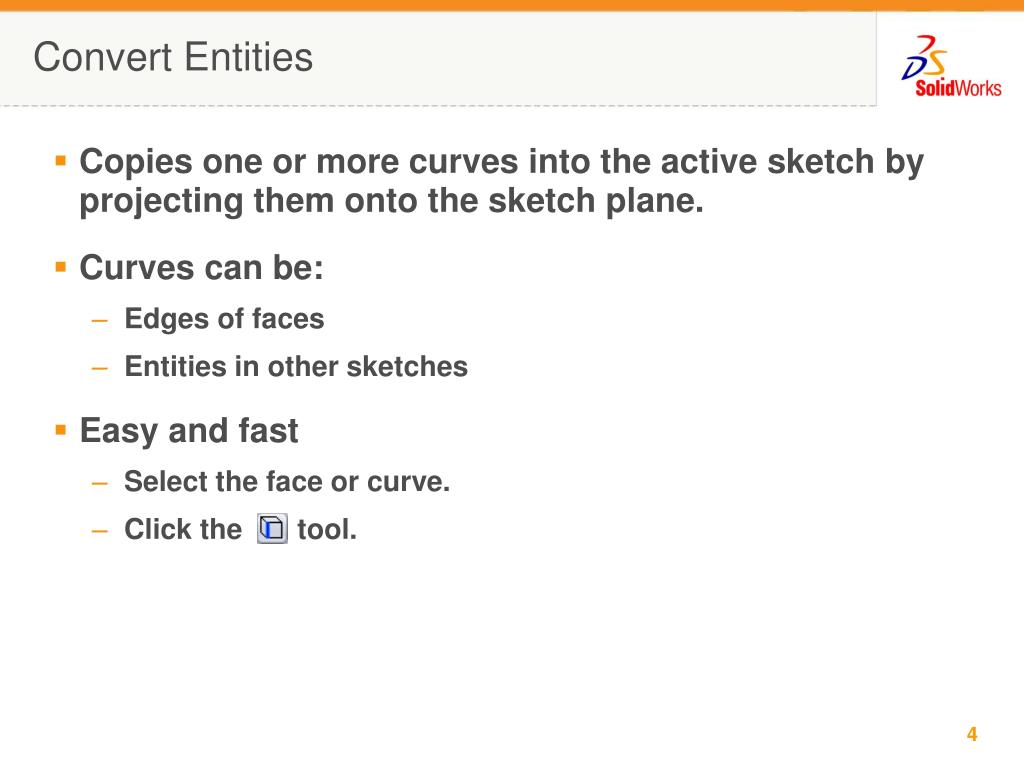Image resolution: width=1024 pixels, height=768 pixels.
Task: Click "Select the face or curve." line
Action: point(287,481)
